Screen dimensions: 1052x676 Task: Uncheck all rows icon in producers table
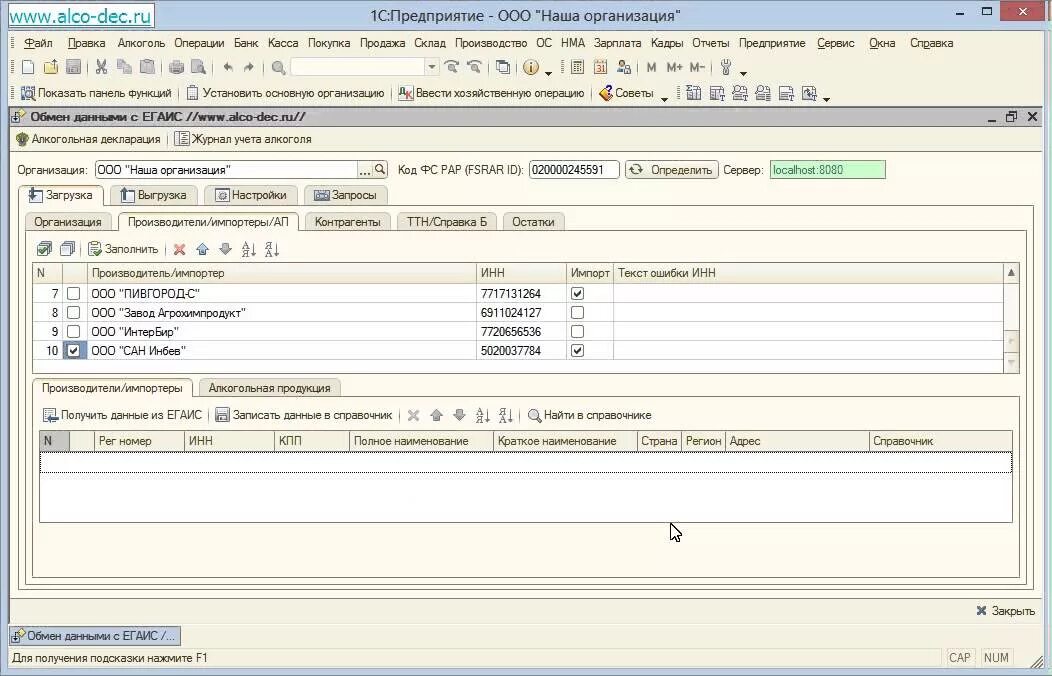[67, 249]
